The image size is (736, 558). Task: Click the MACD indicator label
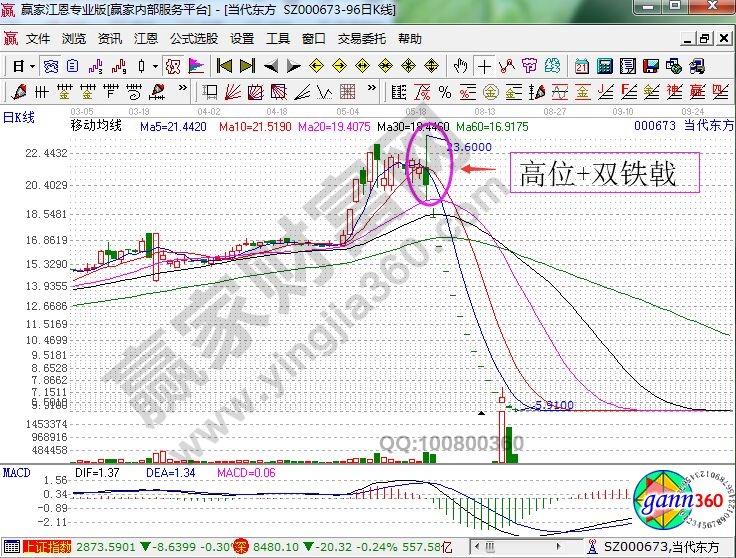16,470
